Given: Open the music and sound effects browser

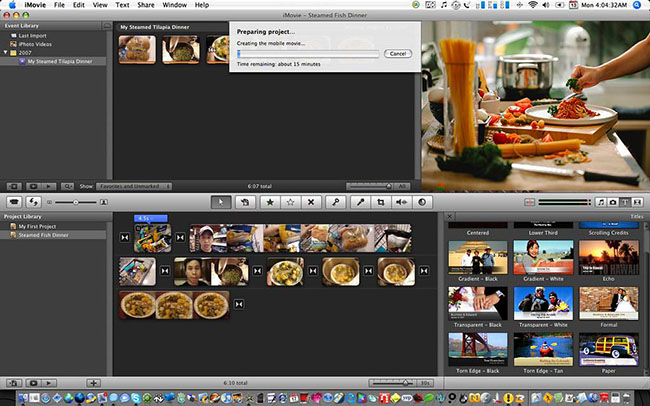Looking at the screenshot, I should (x=601, y=202).
